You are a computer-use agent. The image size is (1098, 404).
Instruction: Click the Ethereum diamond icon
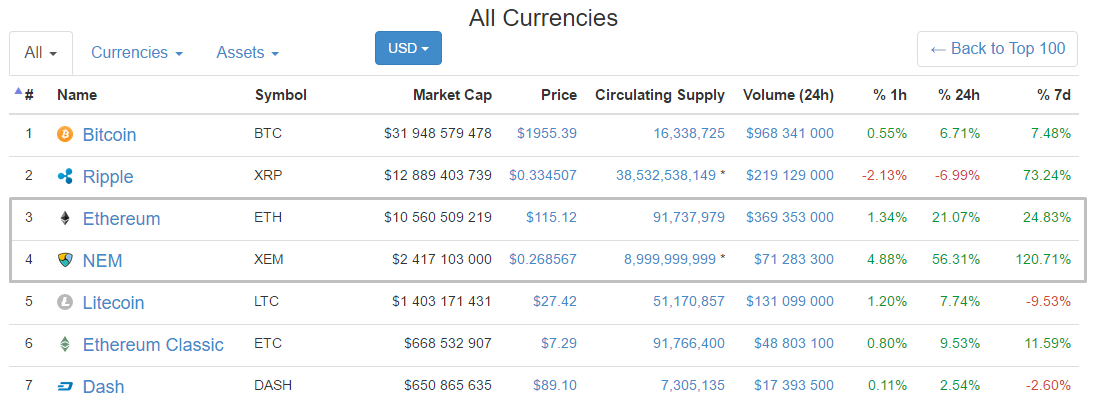tap(65, 218)
